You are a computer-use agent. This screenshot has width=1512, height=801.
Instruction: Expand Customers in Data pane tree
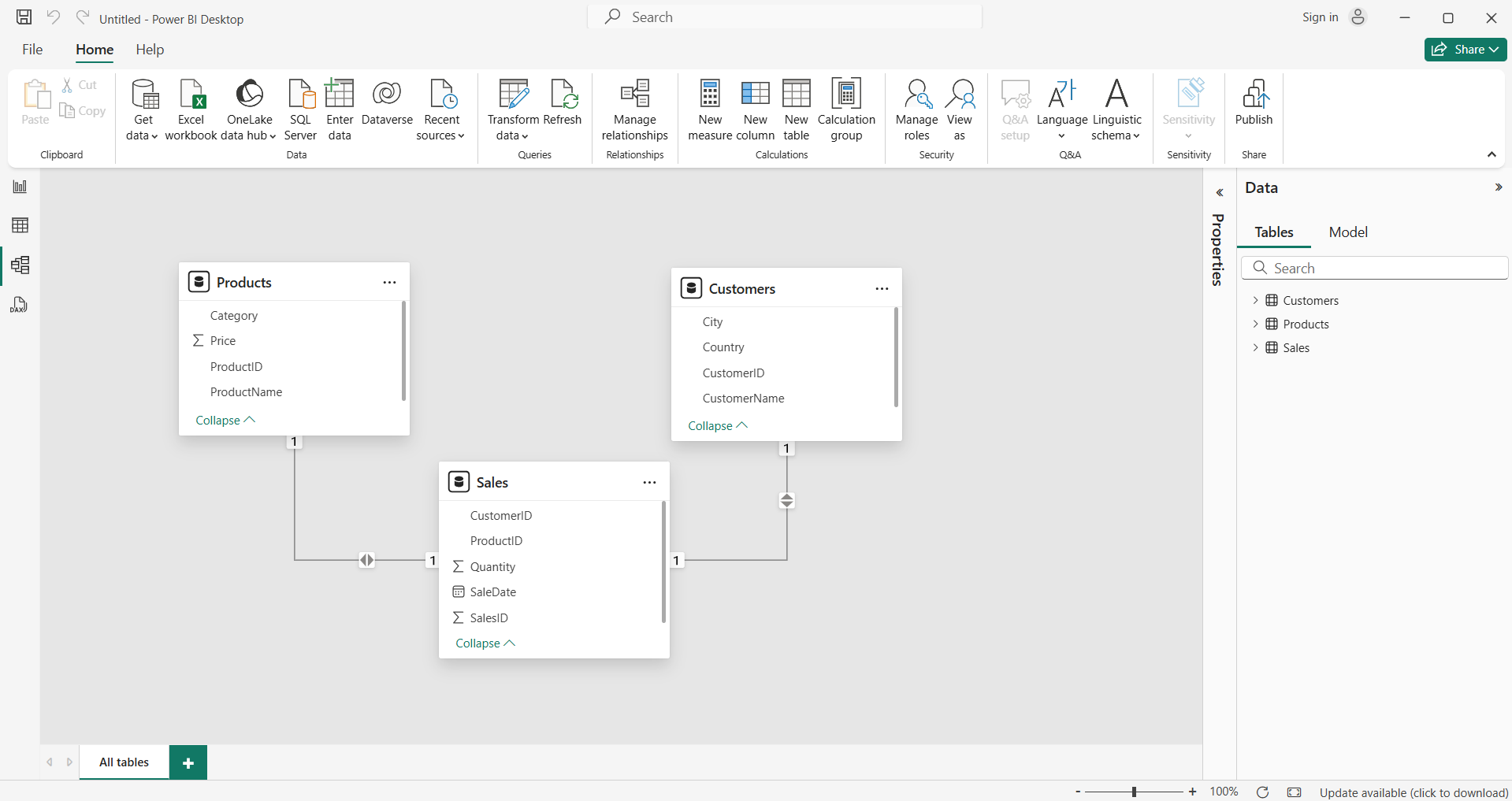pyautogui.click(x=1255, y=300)
